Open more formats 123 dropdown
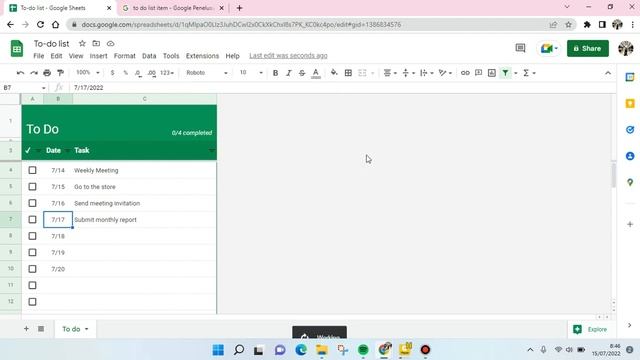 pyautogui.click(x=167, y=73)
